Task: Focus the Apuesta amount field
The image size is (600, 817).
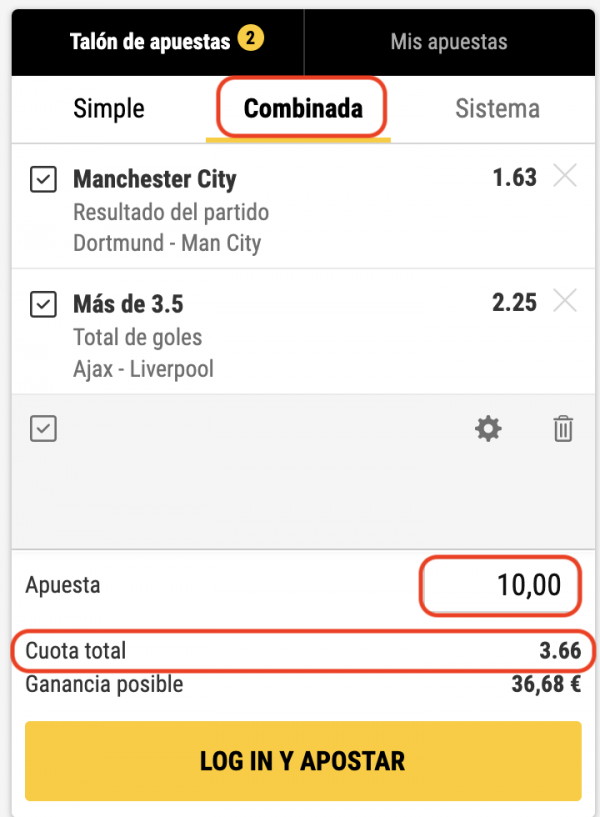Action: click(x=501, y=585)
